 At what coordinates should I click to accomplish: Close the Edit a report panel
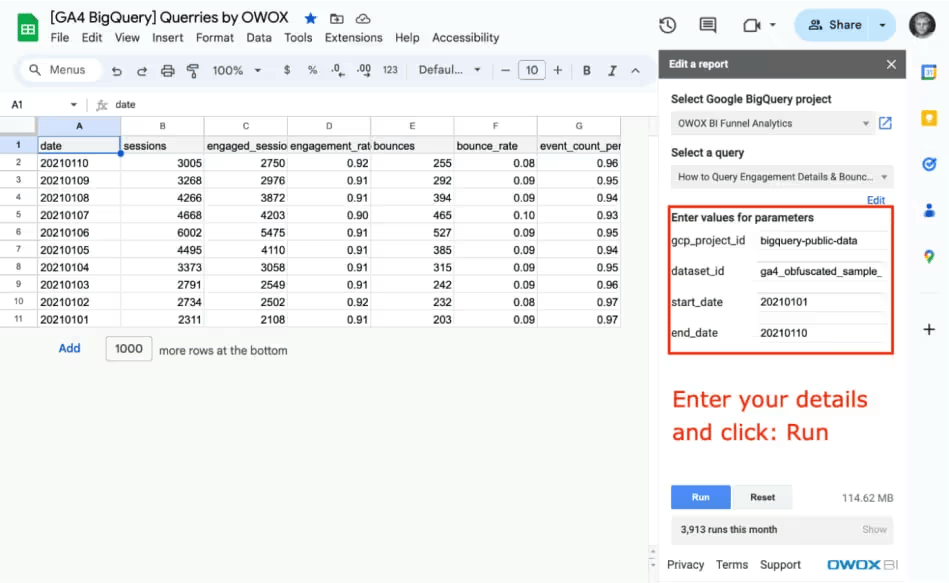click(x=891, y=64)
